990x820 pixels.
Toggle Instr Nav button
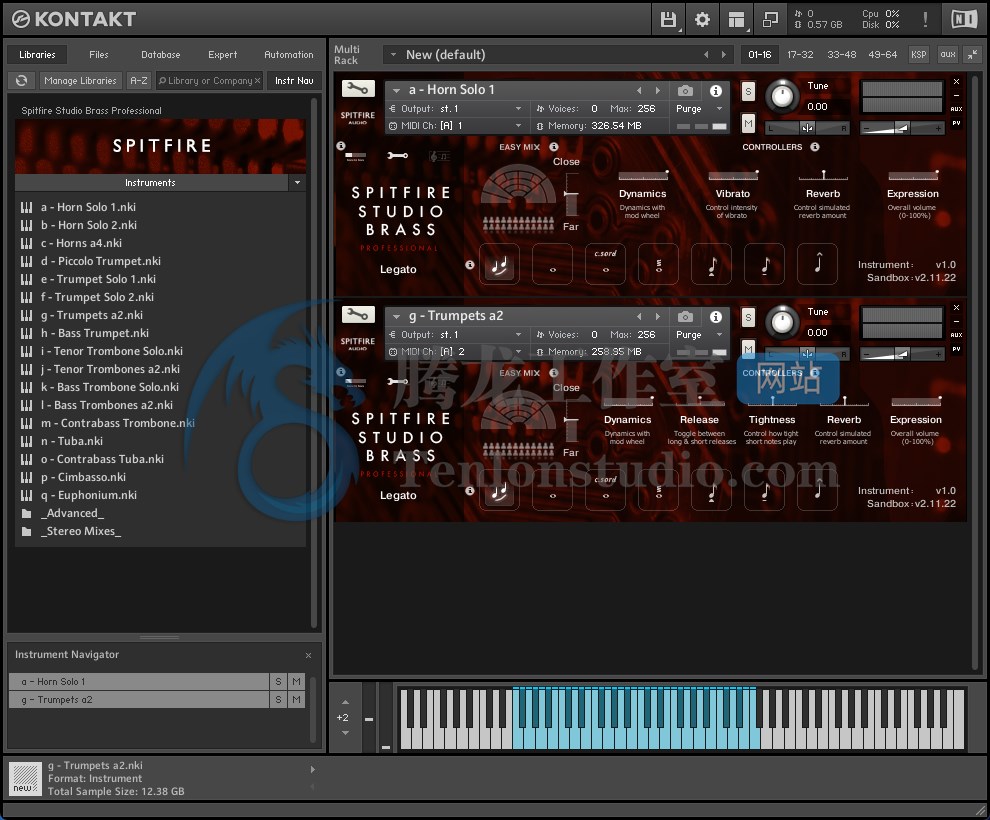[294, 81]
